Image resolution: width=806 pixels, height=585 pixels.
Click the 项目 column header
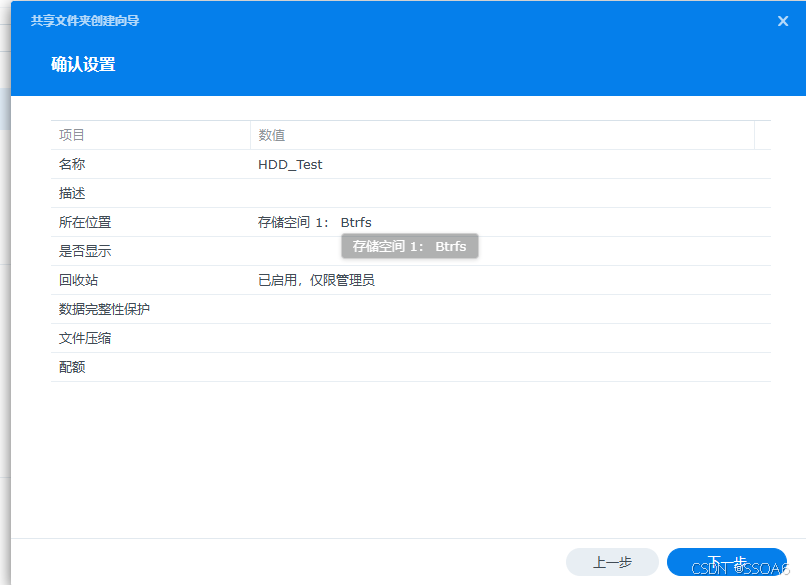pyautogui.click(x=66, y=135)
